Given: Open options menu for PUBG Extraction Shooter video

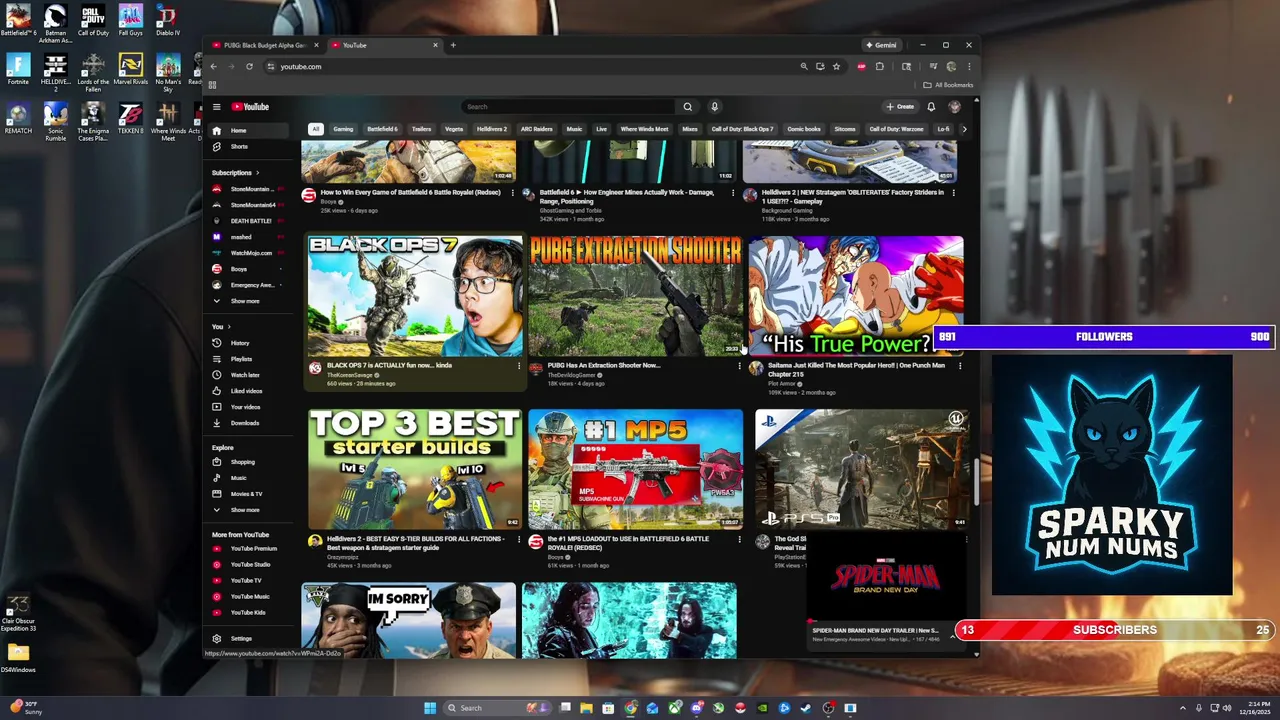Looking at the screenshot, I should [739, 366].
